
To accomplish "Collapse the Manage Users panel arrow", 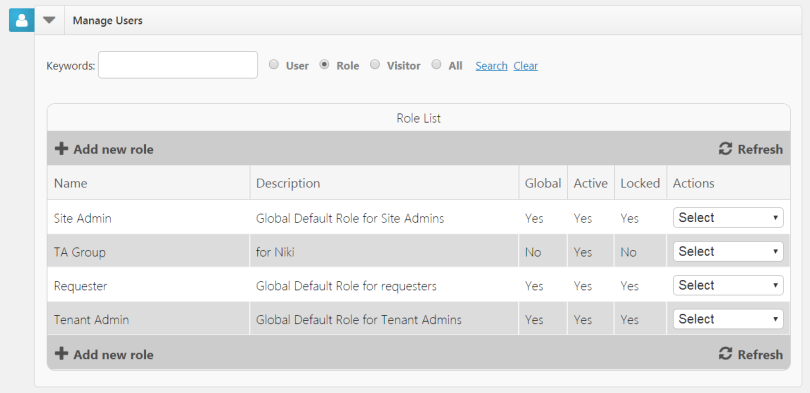I will click(49, 20).
